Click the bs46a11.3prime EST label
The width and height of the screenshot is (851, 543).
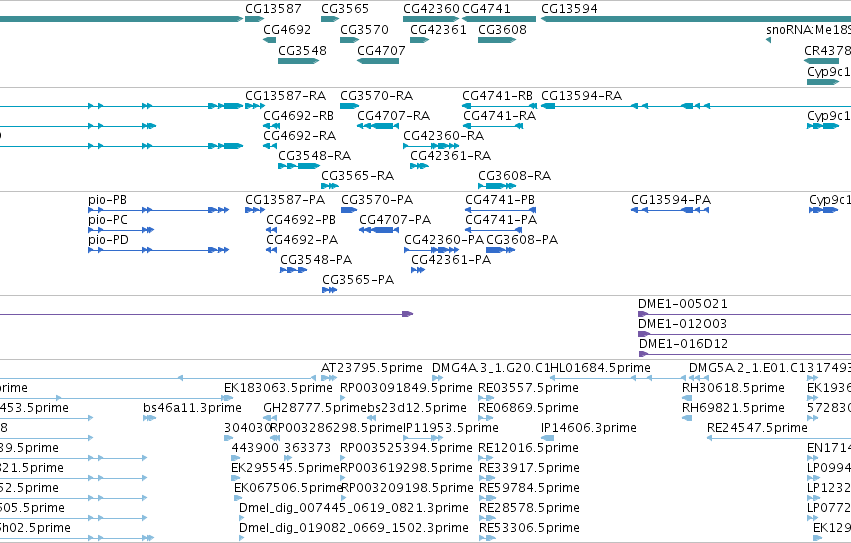[x=192, y=408]
